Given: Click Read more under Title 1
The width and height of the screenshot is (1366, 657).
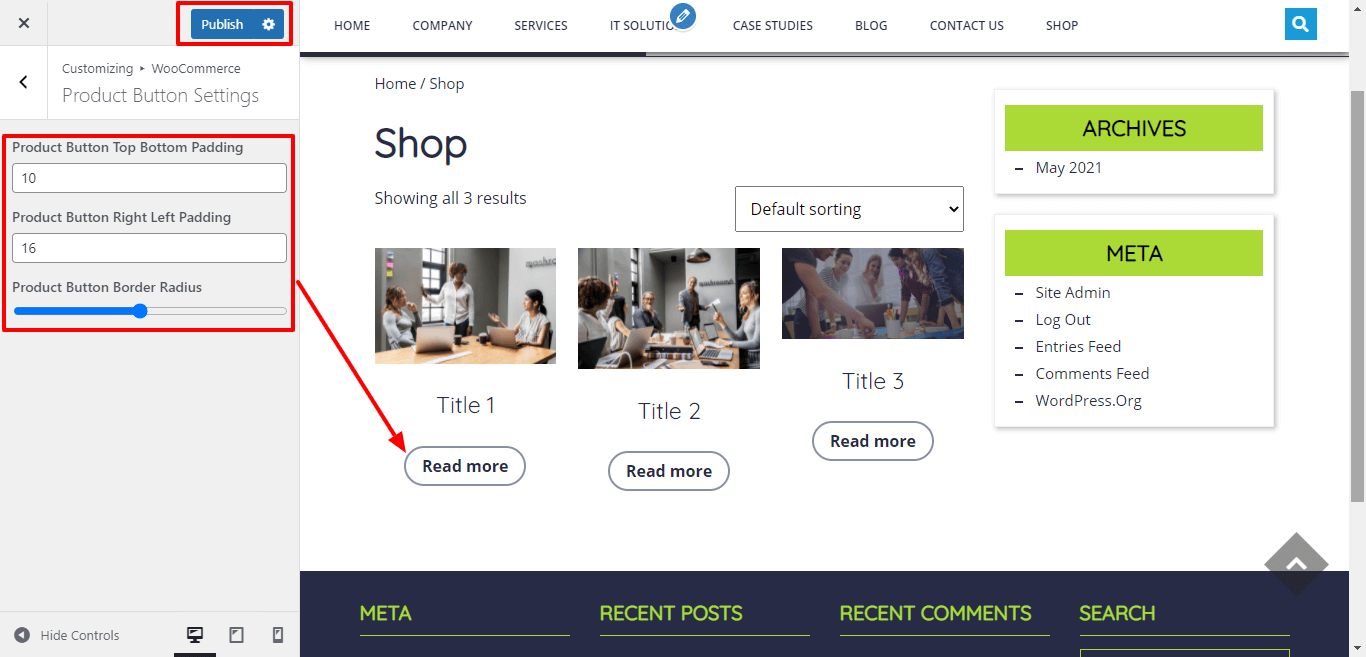Looking at the screenshot, I should [x=465, y=466].
